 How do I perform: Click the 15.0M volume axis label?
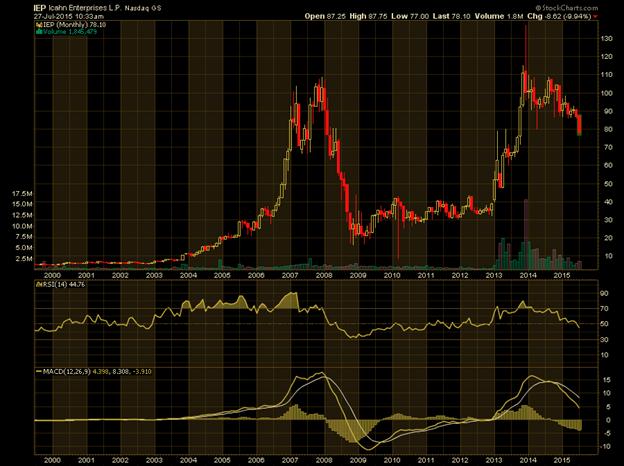(x=22, y=204)
